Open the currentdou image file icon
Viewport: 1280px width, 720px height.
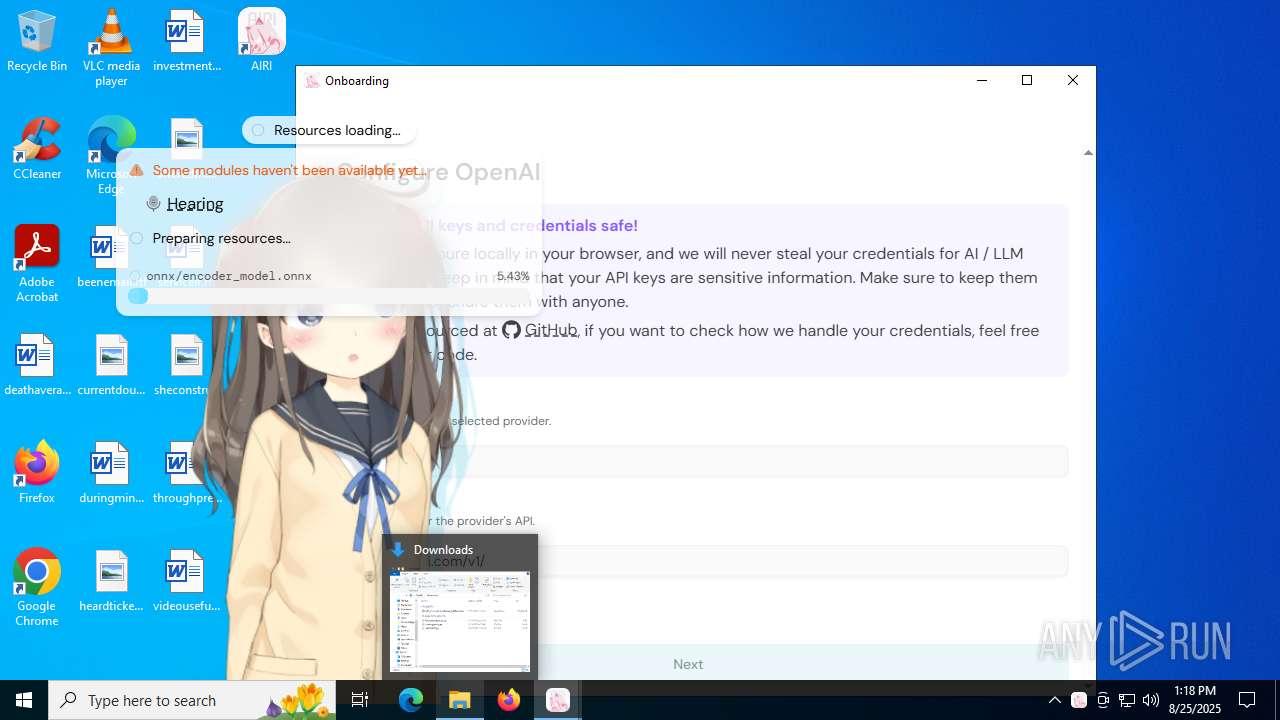(x=111, y=365)
